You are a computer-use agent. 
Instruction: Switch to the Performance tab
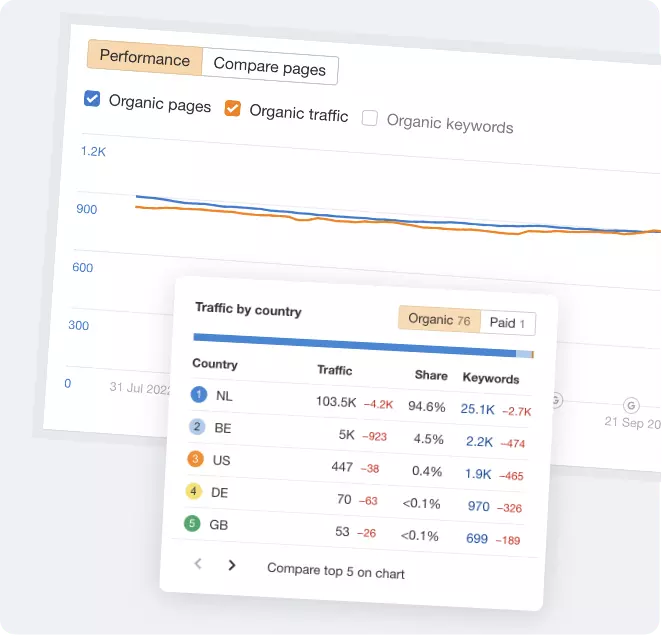click(145, 57)
